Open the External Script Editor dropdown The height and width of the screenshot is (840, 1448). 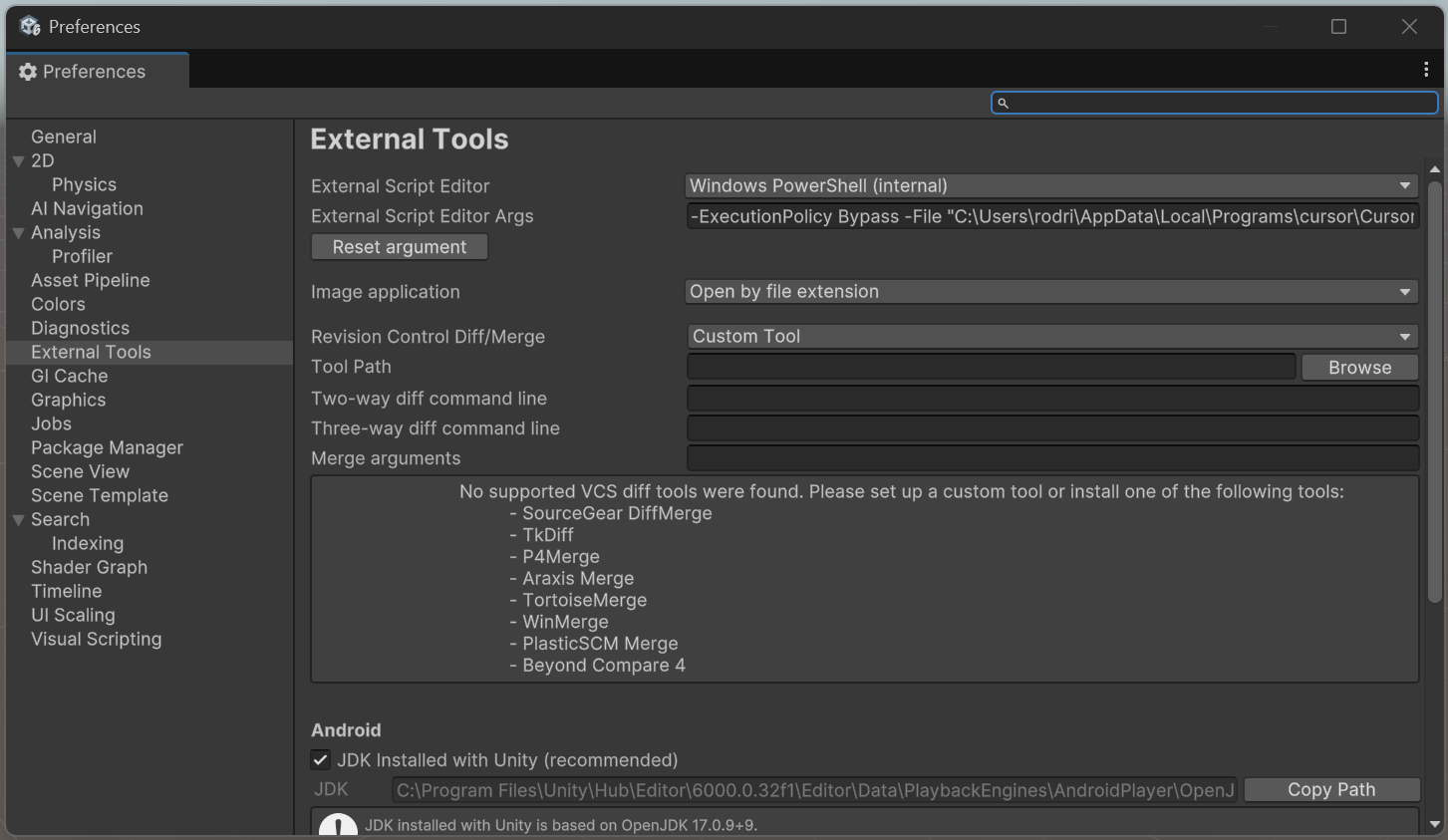coord(1051,185)
